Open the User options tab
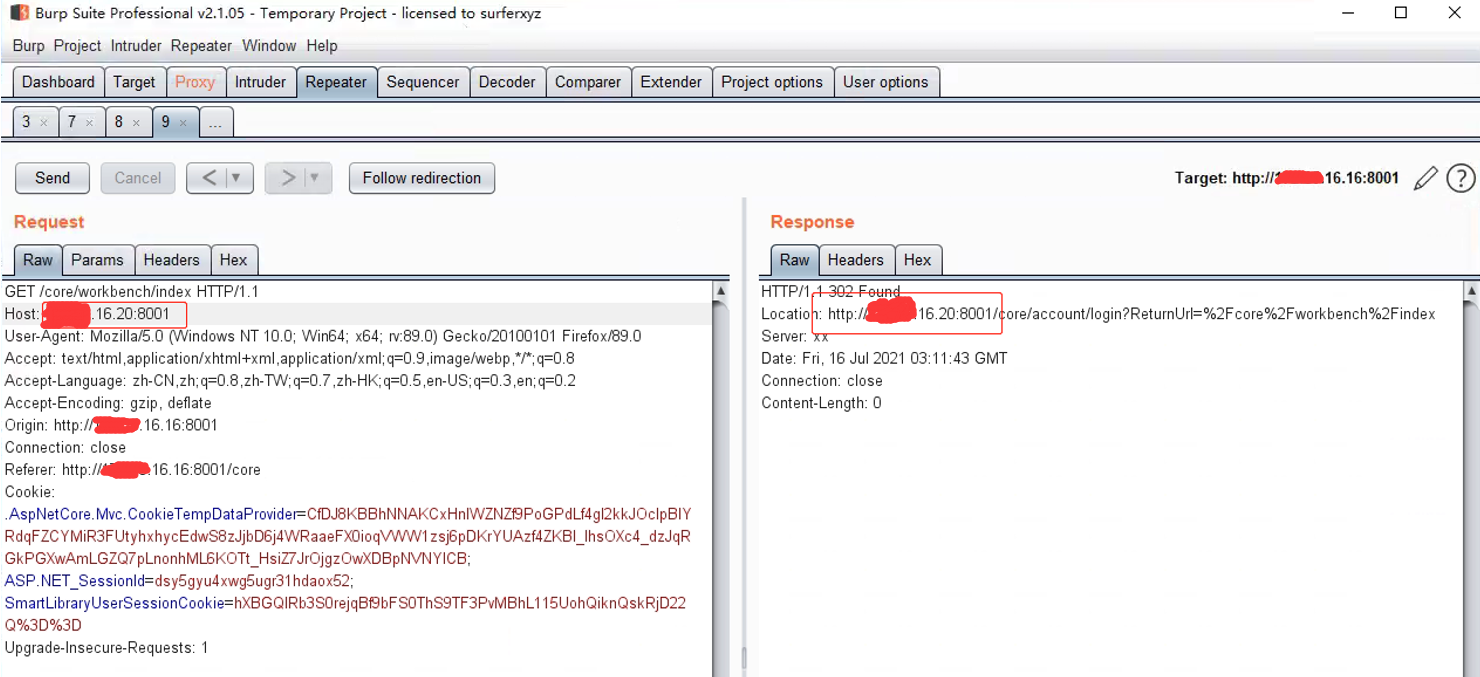Image resolution: width=1480 pixels, height=677 pixels. click(885, 82)
